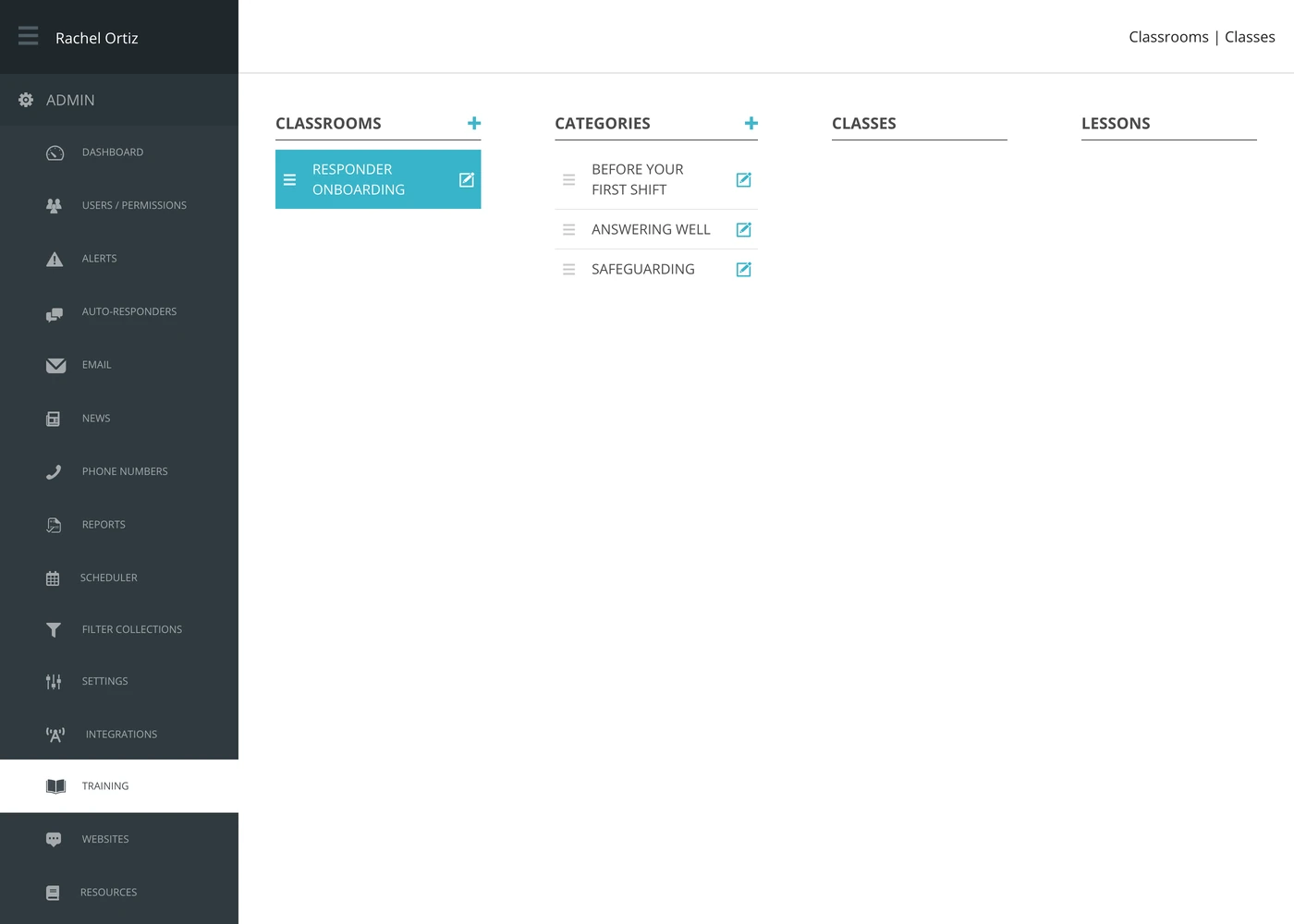This screenshot has height=924, width=1294.
Task: Click the drag handle of Answering Well
Action: (569, 229)
